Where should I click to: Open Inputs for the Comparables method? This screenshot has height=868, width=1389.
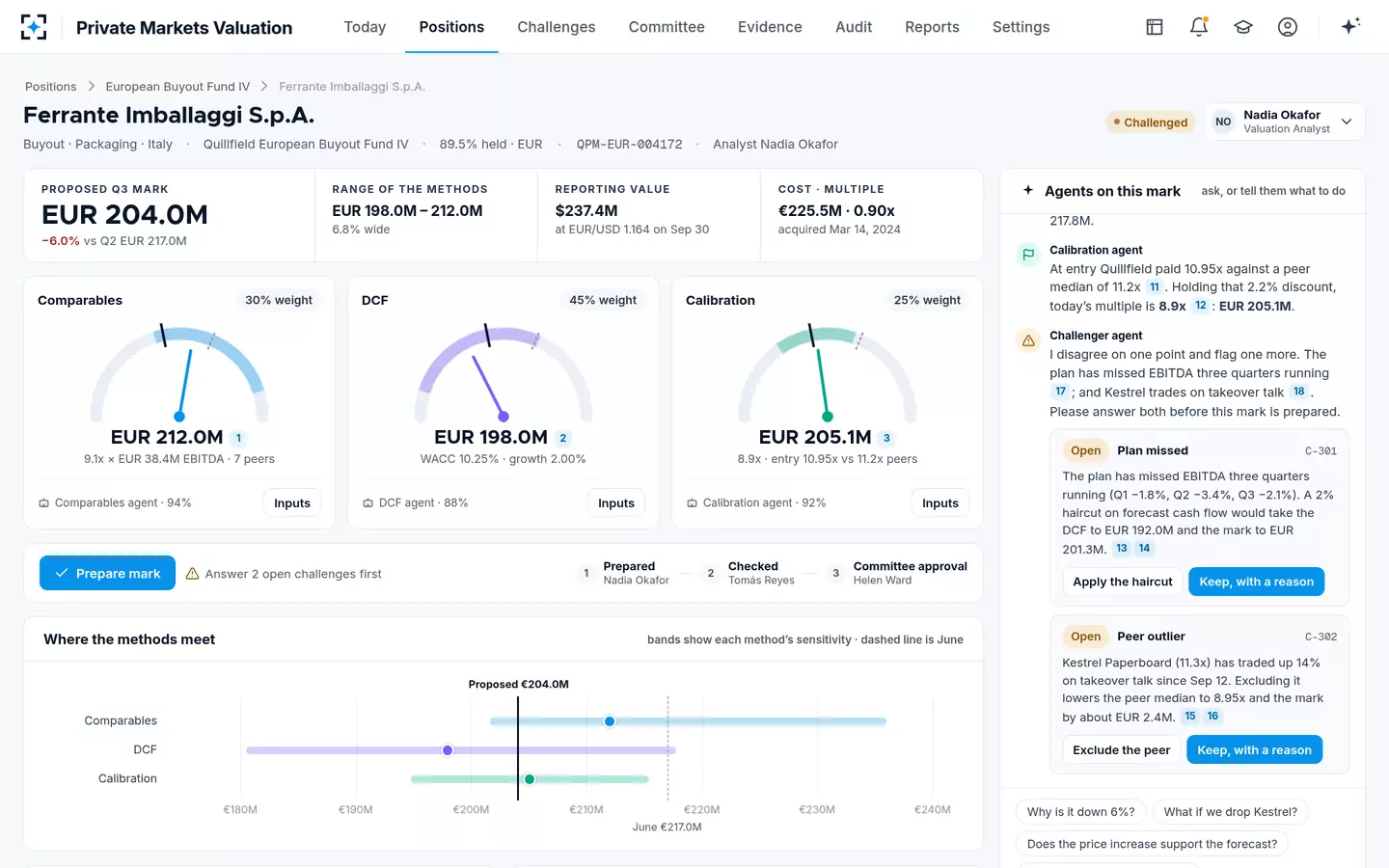(292, 502)
